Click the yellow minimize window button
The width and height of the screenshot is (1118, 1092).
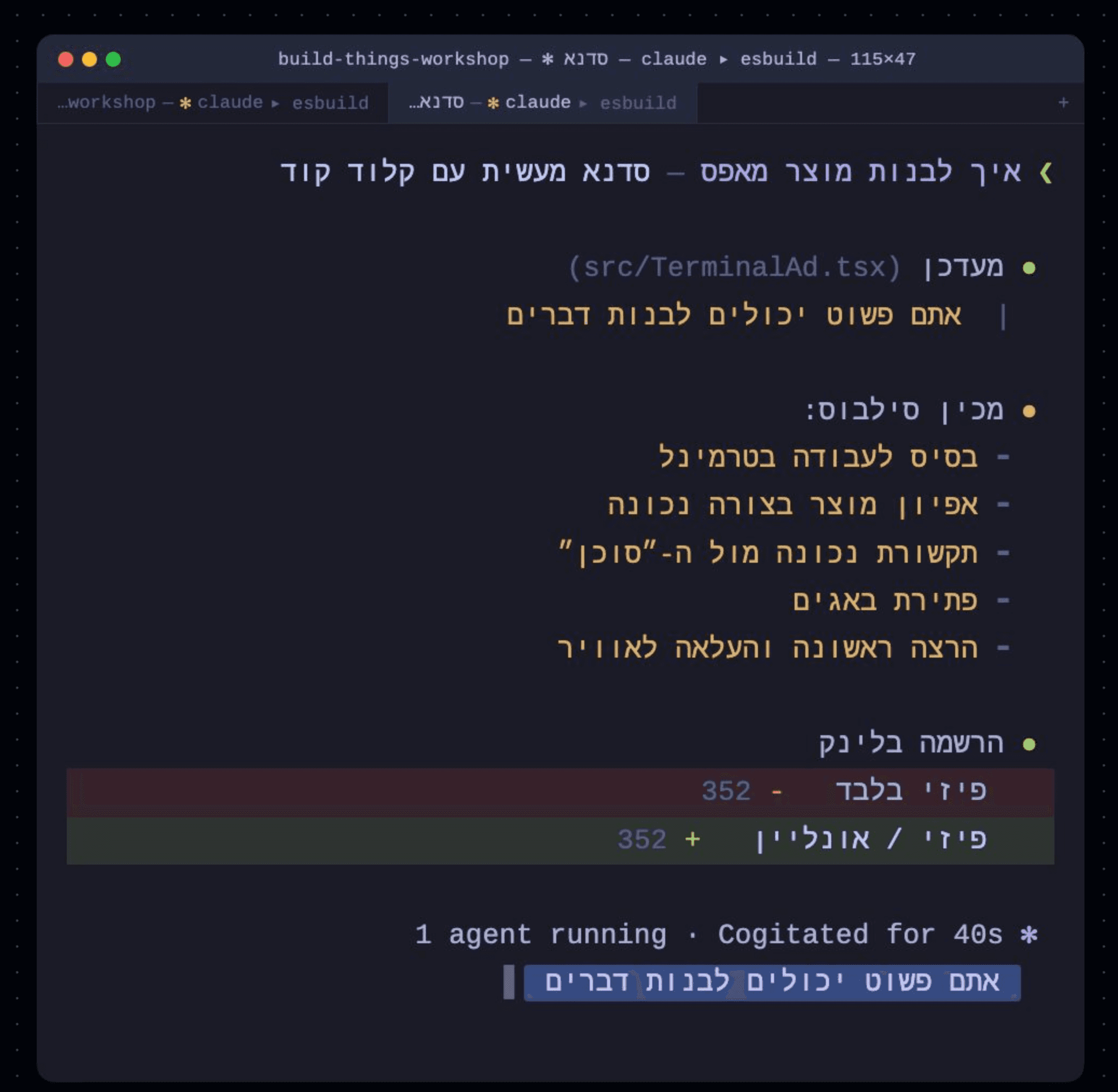click(89, 59)
